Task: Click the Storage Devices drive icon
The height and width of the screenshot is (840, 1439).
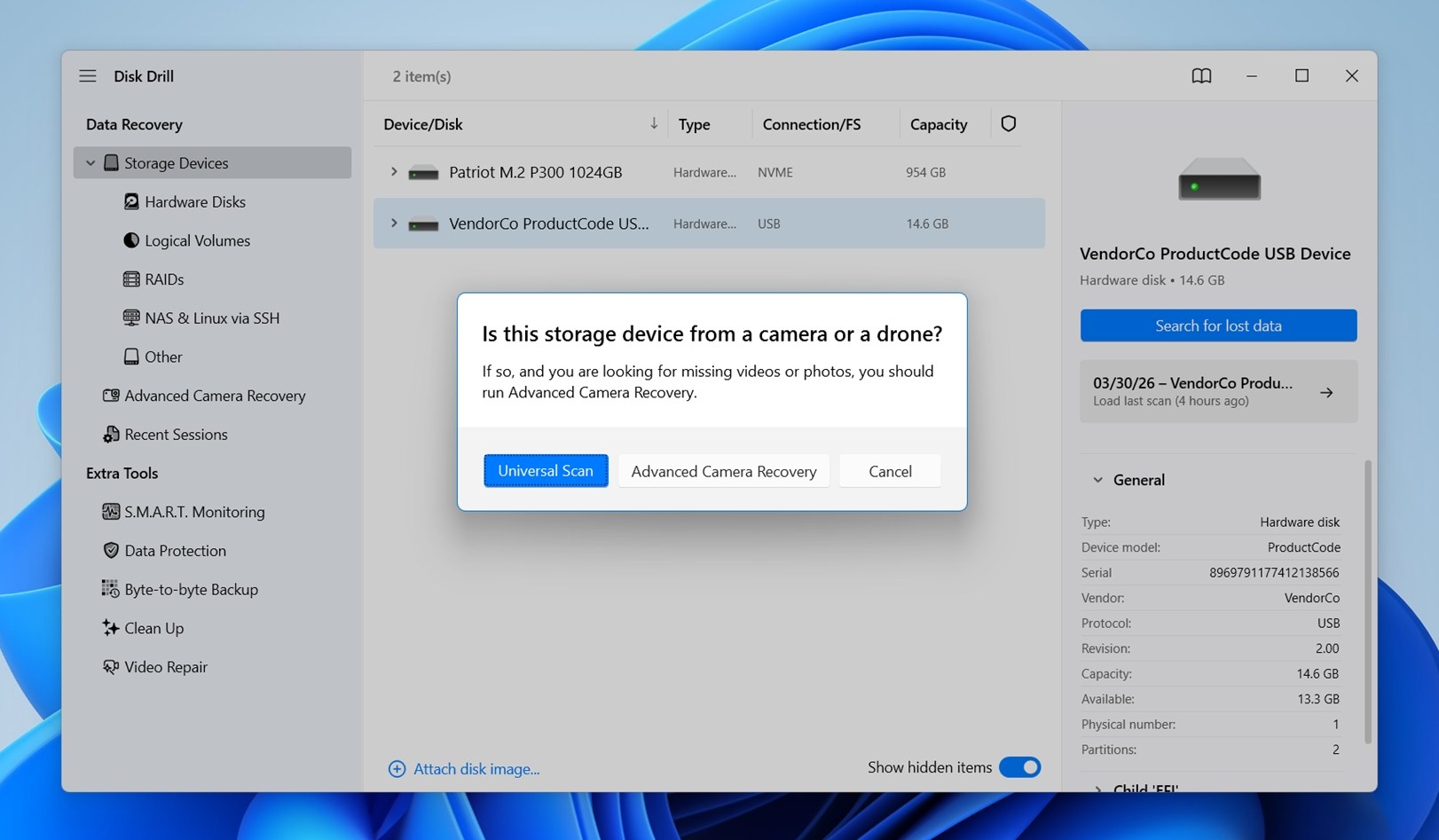Action: (x=111, y=163)
